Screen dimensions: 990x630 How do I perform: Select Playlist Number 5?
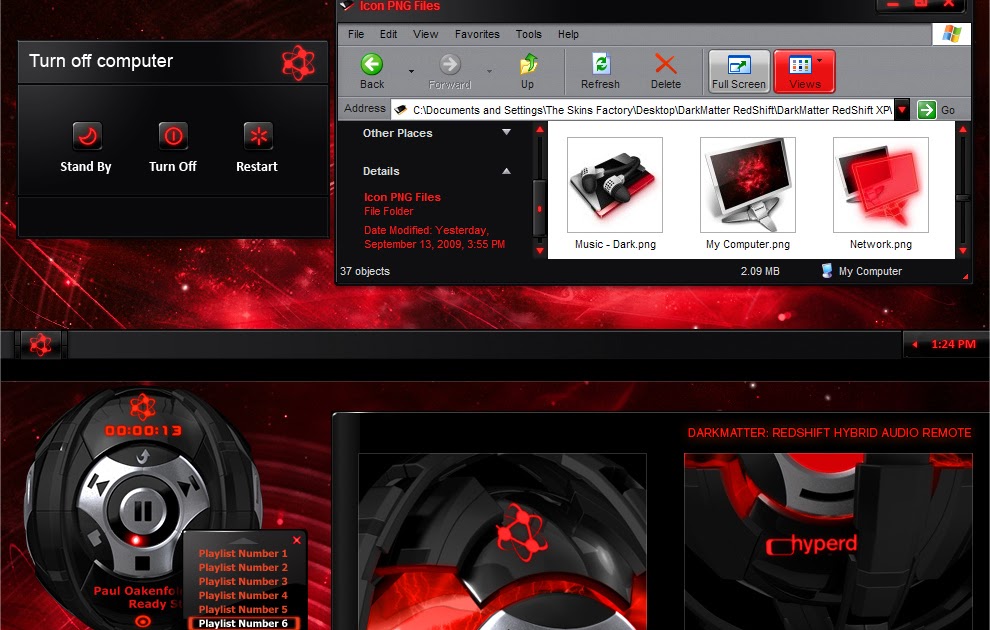click(x=243, y=609)
